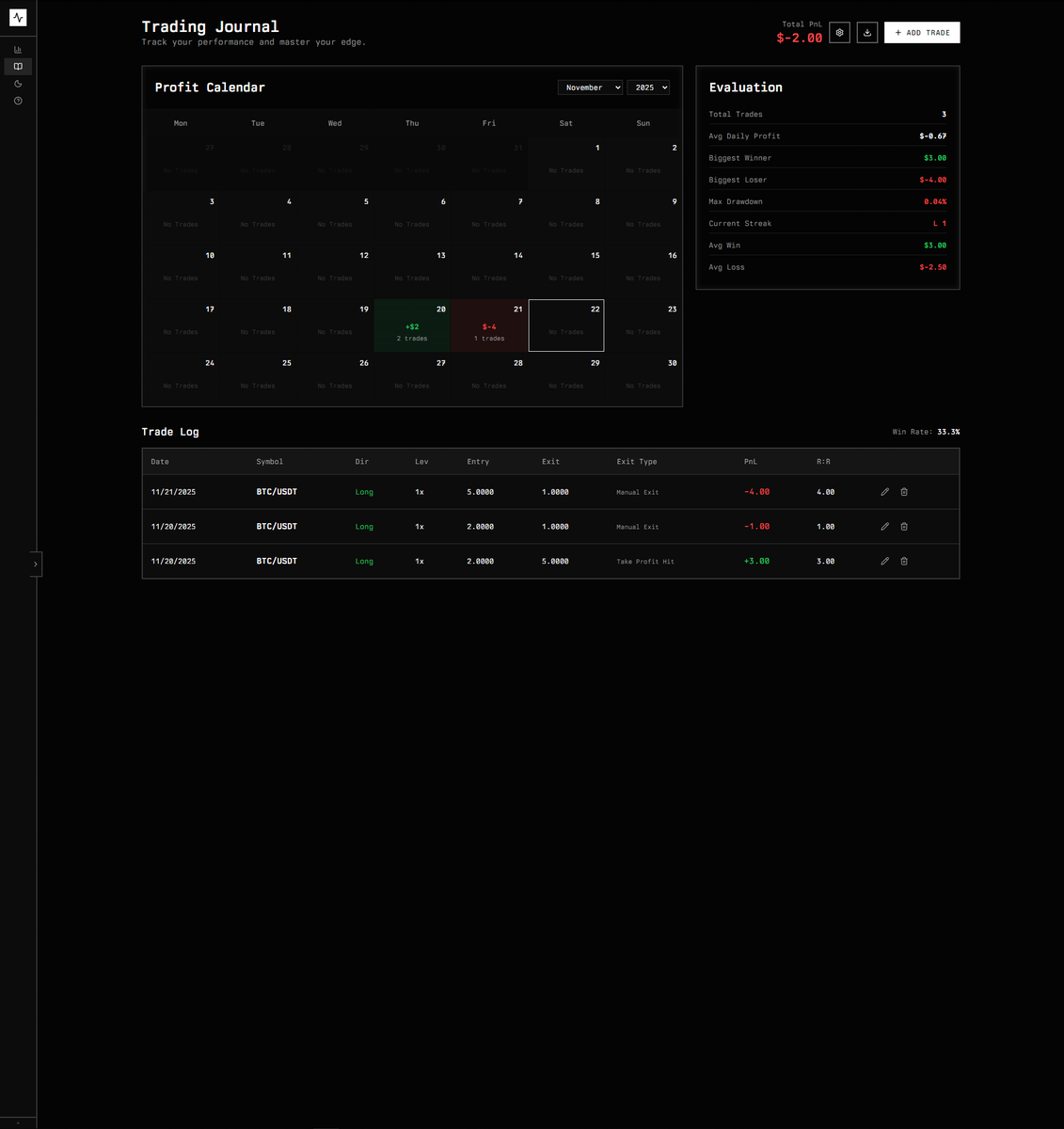
Task: Delete the +3.00 Take Profit Hit trade
Action: pyautogui.click(x=904, y=561)
